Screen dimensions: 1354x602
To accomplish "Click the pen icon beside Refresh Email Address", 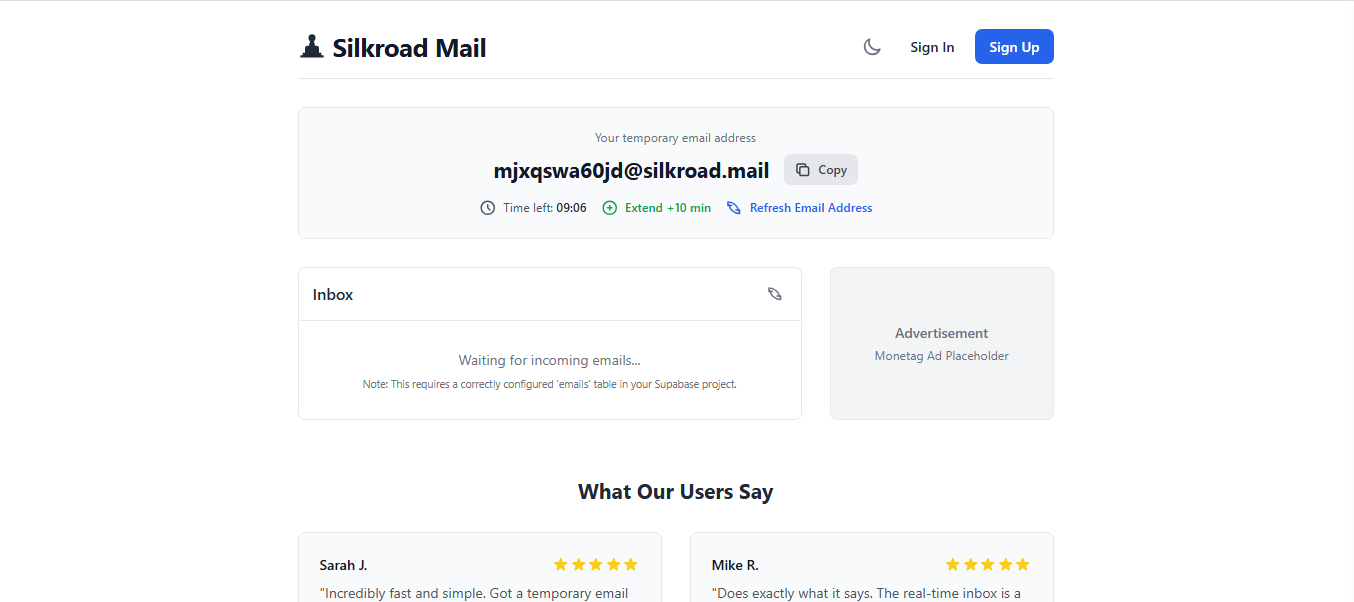I will (734, 207).
